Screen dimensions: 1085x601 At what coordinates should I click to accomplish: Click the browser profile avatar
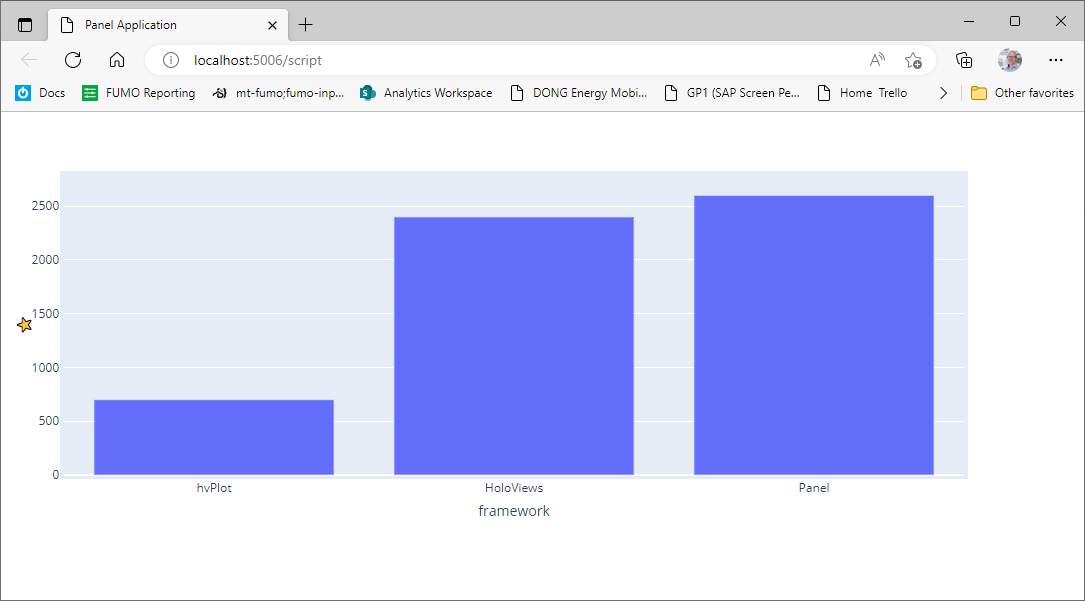1010,60
